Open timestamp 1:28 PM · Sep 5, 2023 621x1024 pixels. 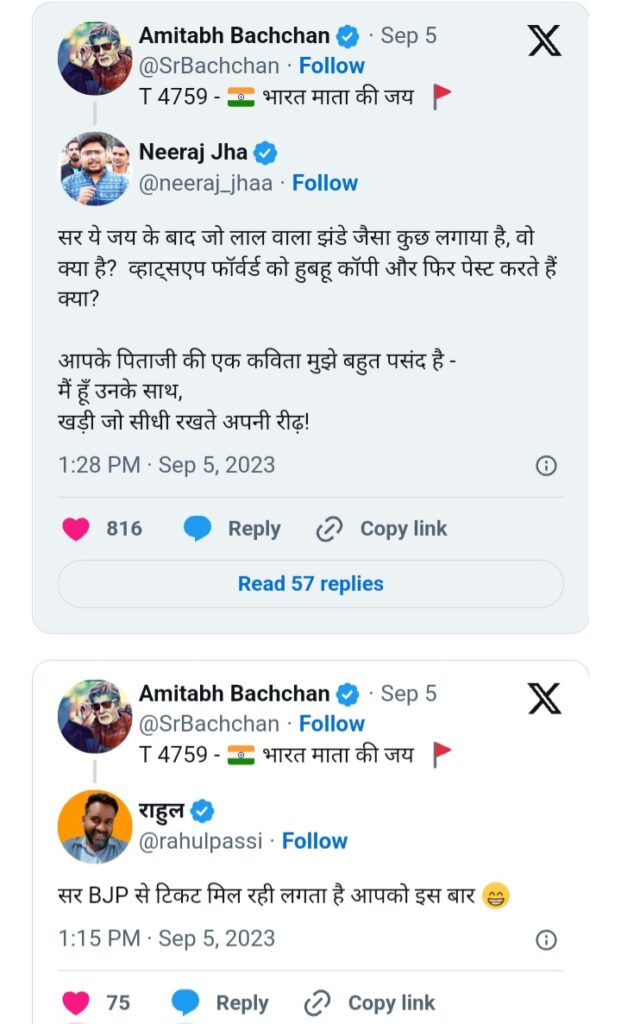click(166, 465)
